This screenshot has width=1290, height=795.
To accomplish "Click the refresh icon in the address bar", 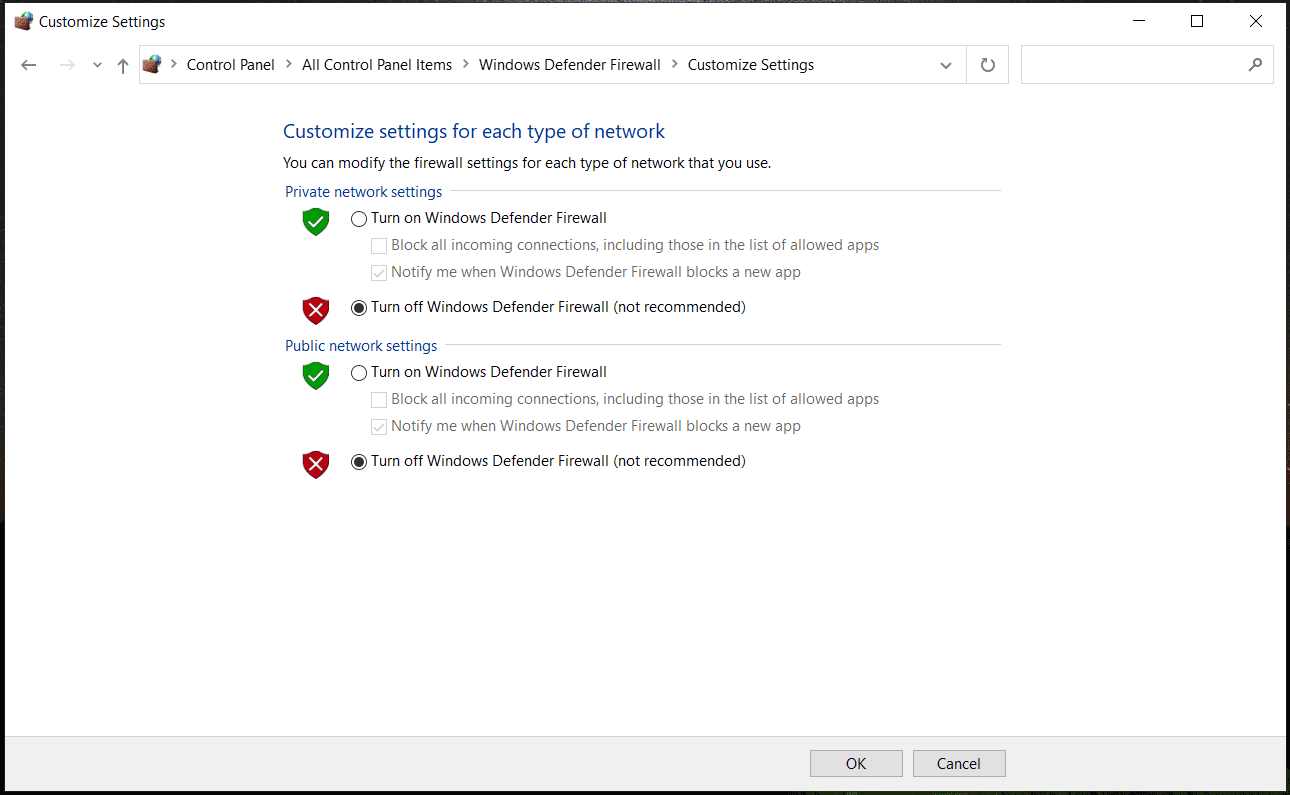I will coord(987,64).
